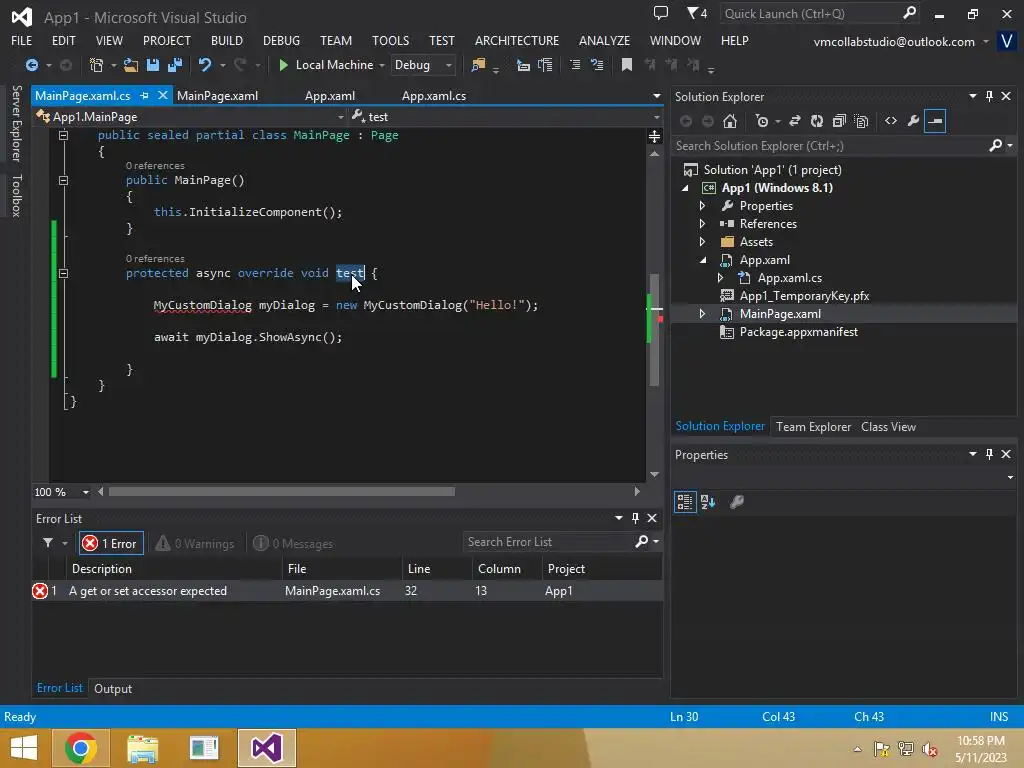Open the FILE menu
1024x768 pixels.
coord(22,40)
